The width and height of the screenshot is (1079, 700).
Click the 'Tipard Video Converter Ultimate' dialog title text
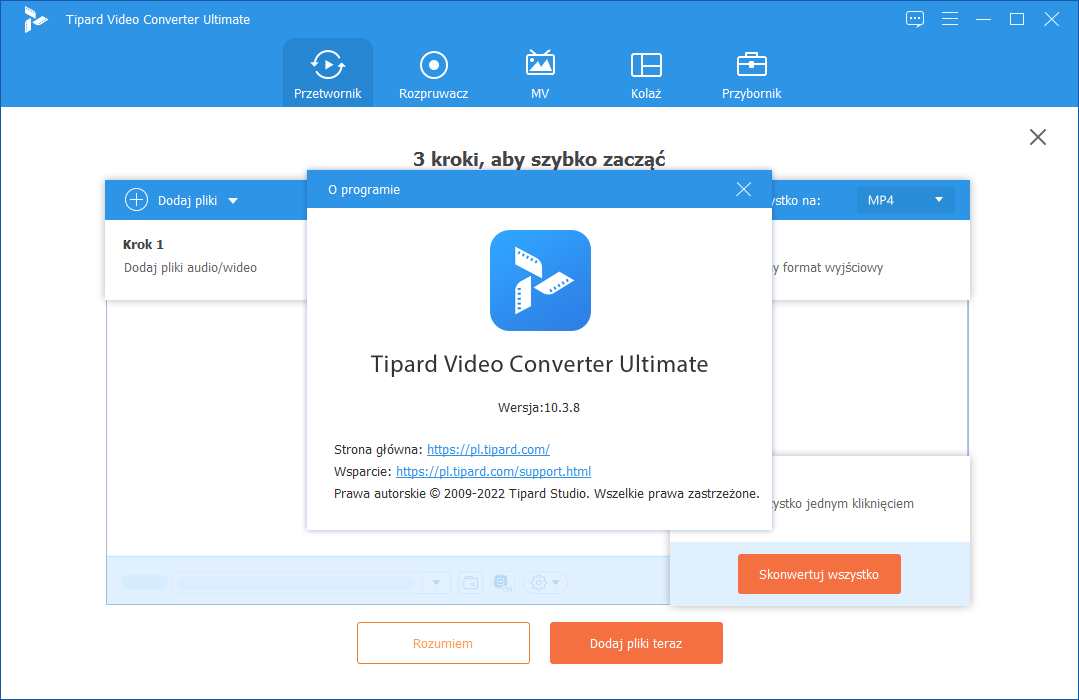point(540,364)
